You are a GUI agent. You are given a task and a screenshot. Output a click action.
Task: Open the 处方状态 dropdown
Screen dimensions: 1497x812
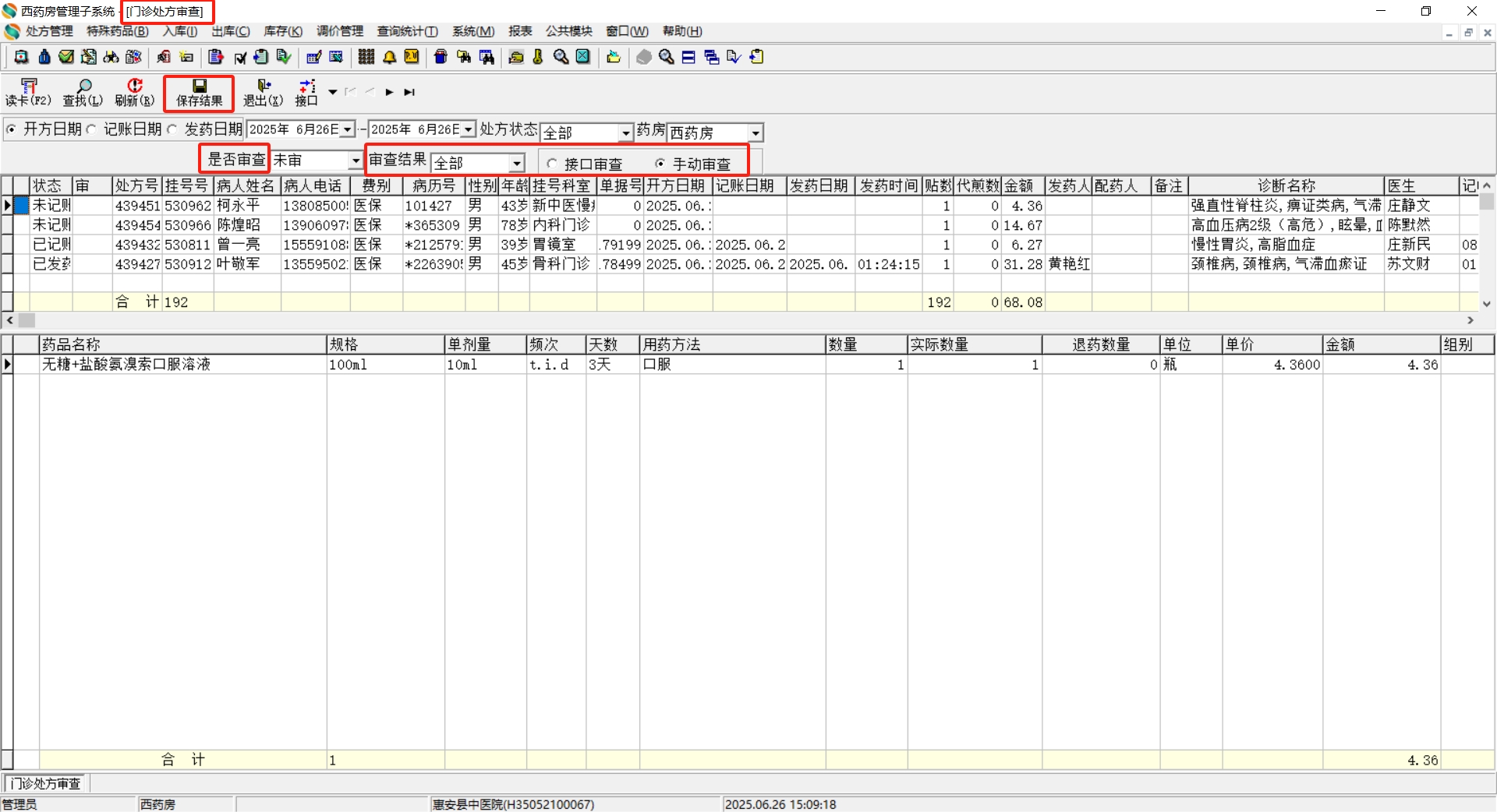pyautogui.click(x=625, y=133)
